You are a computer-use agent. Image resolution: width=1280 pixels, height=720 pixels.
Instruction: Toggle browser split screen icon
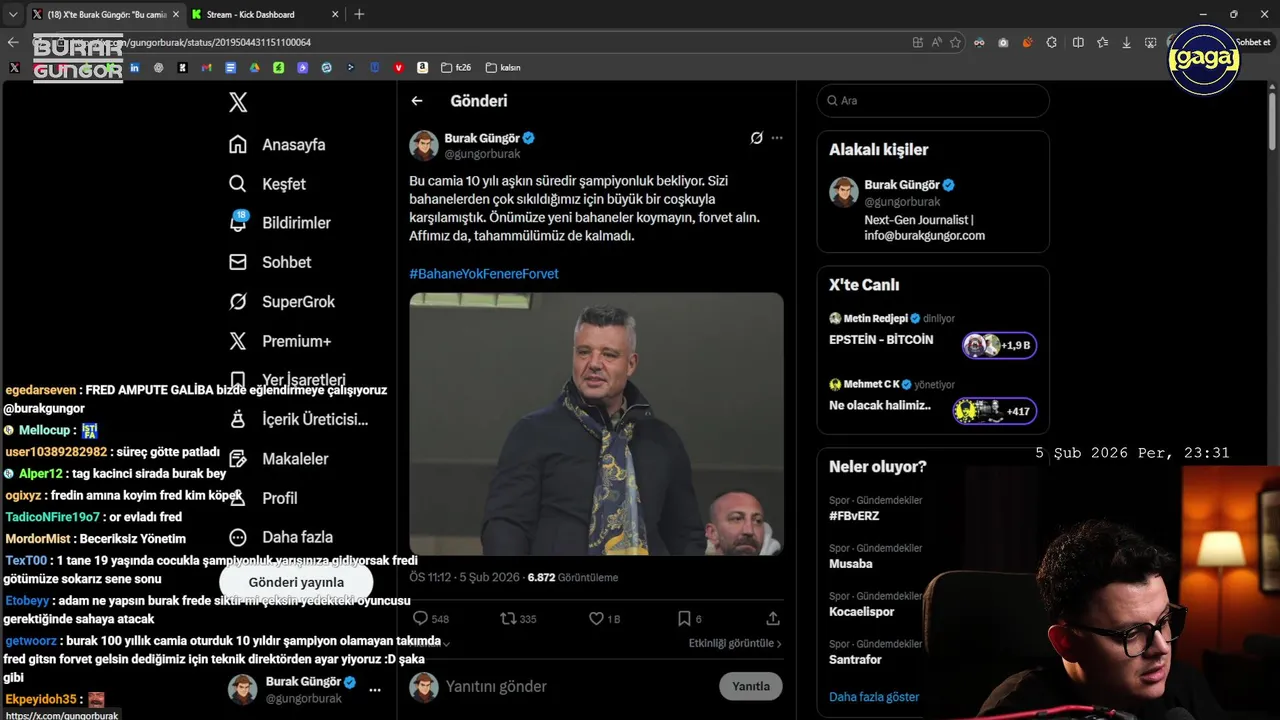(1078, 42)
